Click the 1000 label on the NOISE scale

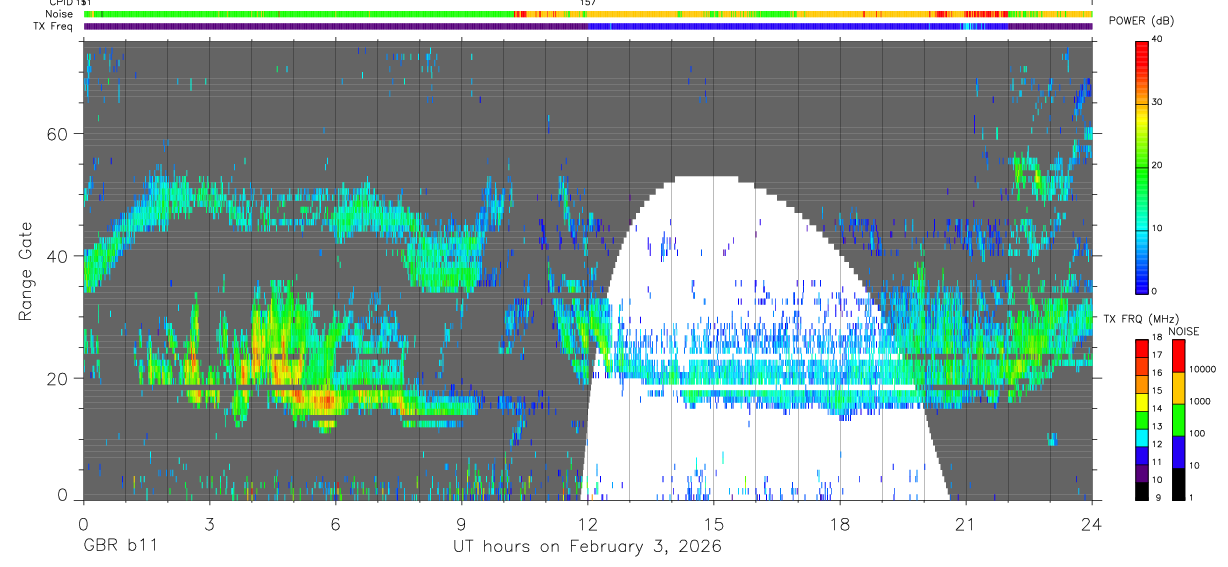pos(1199,402)
